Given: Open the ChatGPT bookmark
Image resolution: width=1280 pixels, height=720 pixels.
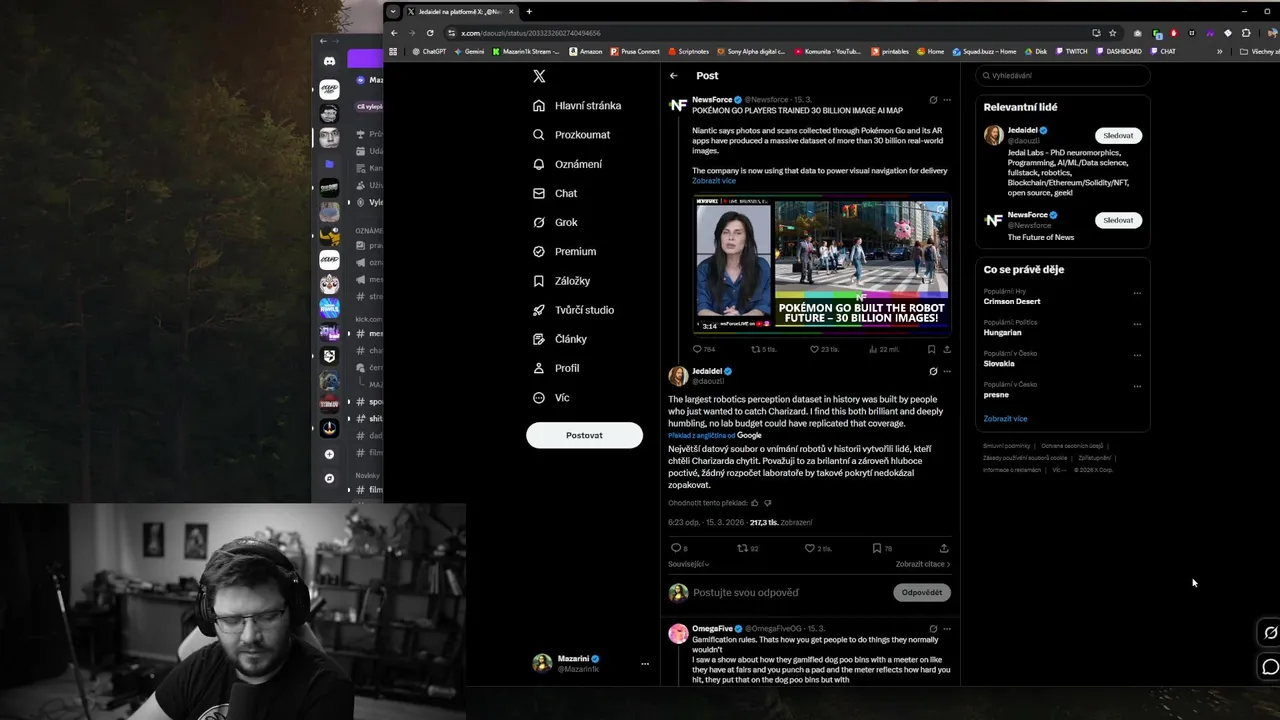Looking at the screenshot, I should pos(429,51).
